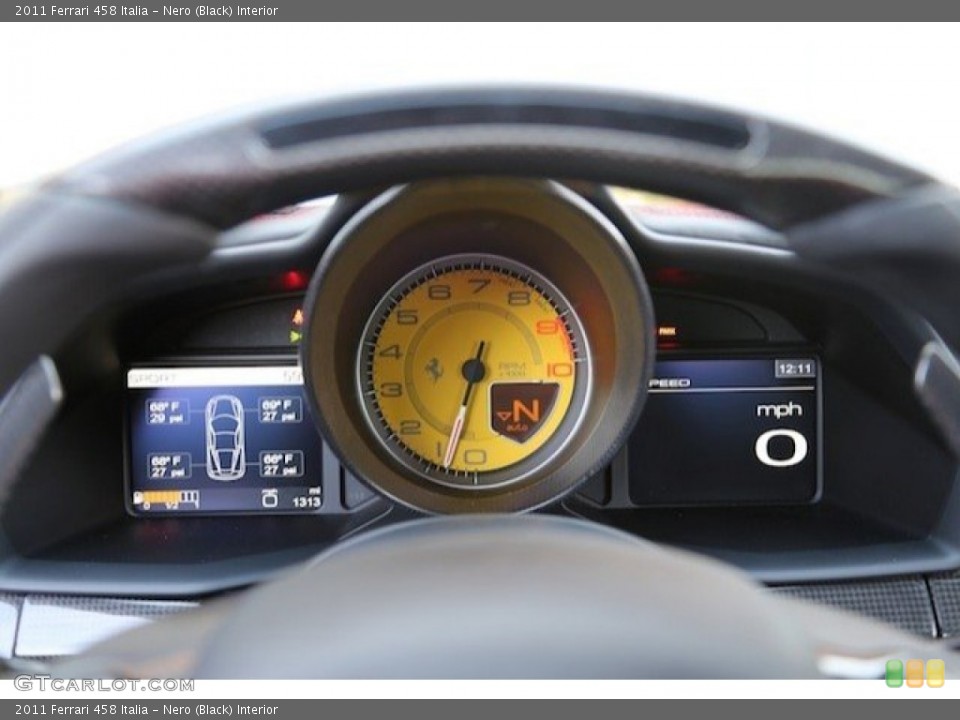Click the rear-left tire reading 68°F 27 psi

[x=169, y=466]
